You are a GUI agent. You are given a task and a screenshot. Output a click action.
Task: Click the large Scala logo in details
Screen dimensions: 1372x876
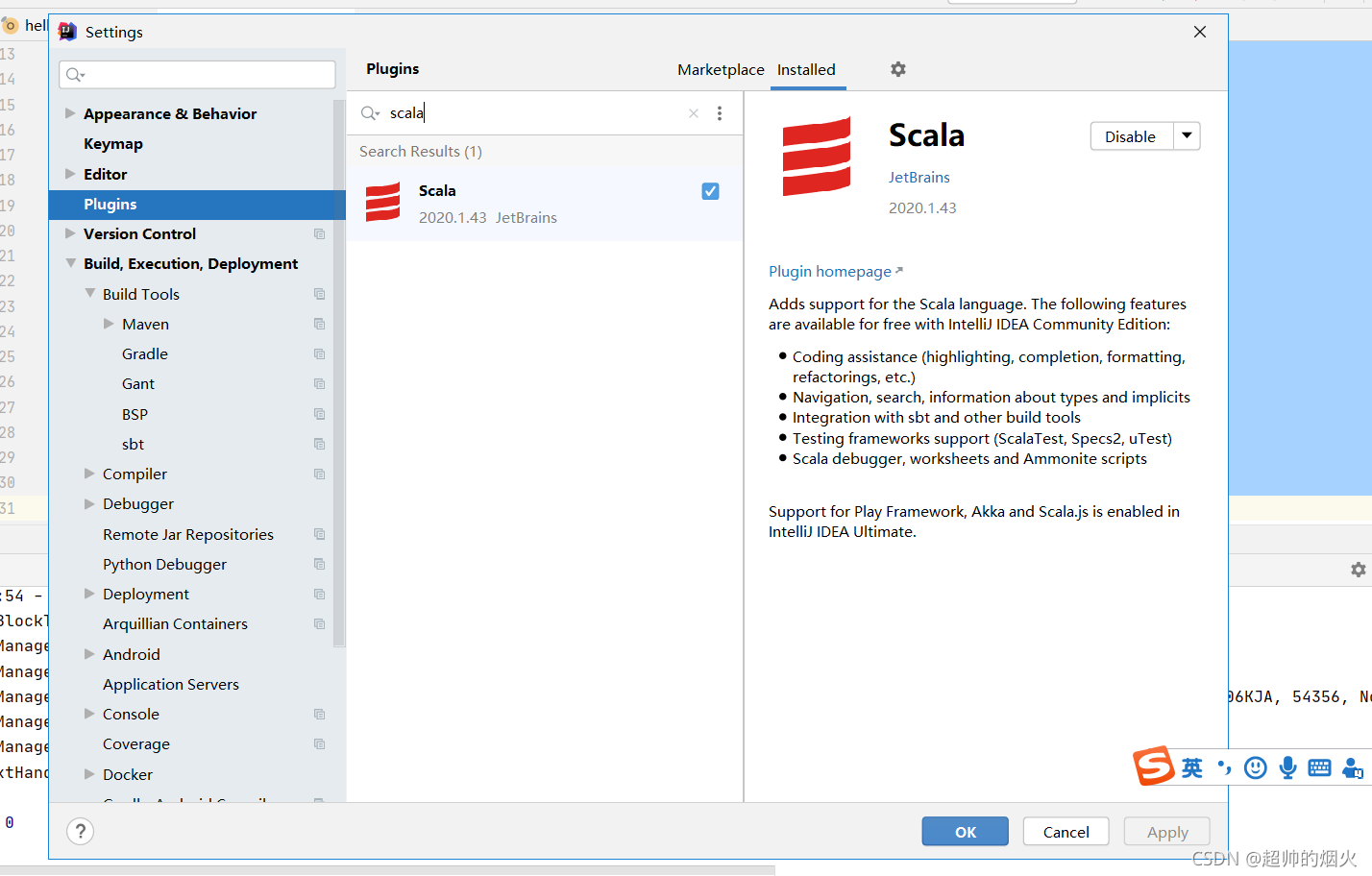tap(817, 157)
